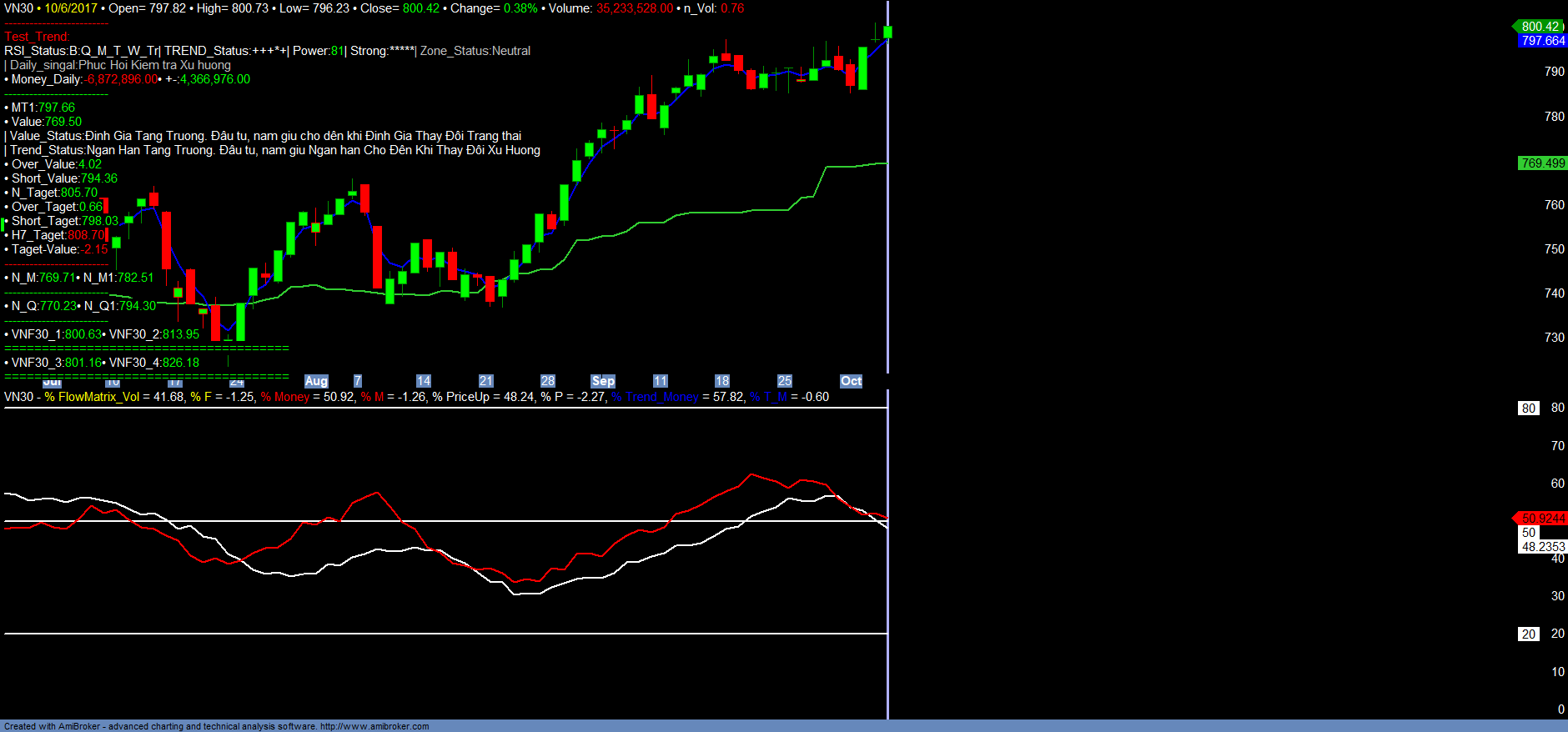Click the 800.42 last price tag
The image size is (1568, 732).
coord(1540,27)
